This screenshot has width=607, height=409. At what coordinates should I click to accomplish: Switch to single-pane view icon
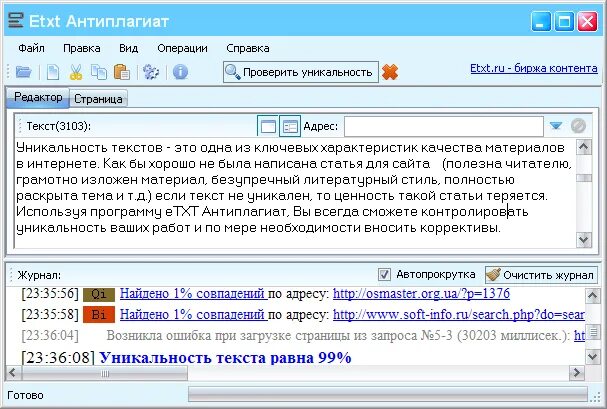coord(268,126)
